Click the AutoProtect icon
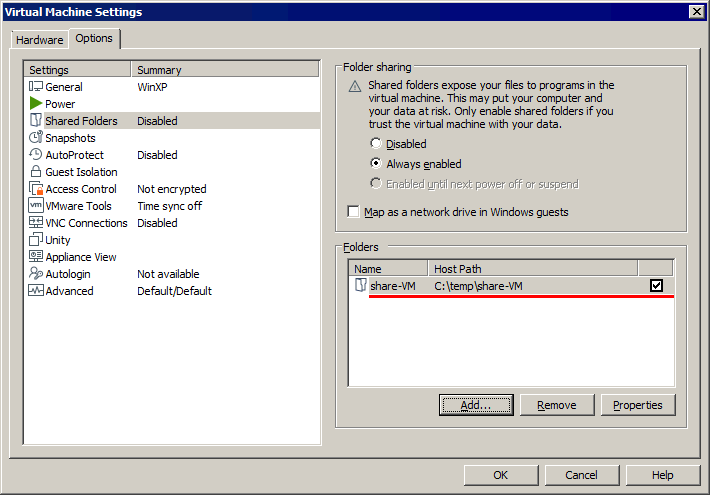Image resolution: width=710 pixels, height=495 pixels. point(36,154)
